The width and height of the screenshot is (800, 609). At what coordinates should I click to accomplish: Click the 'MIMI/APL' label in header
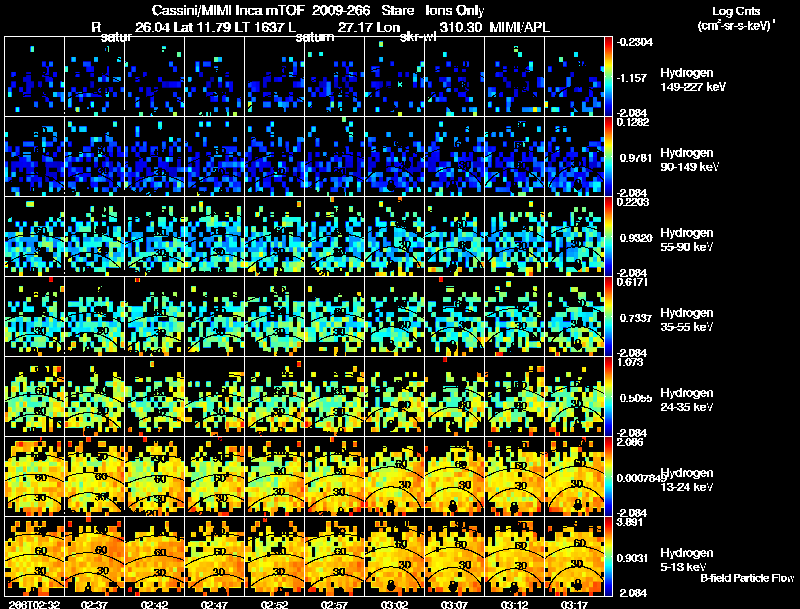[x=519, y=27]
